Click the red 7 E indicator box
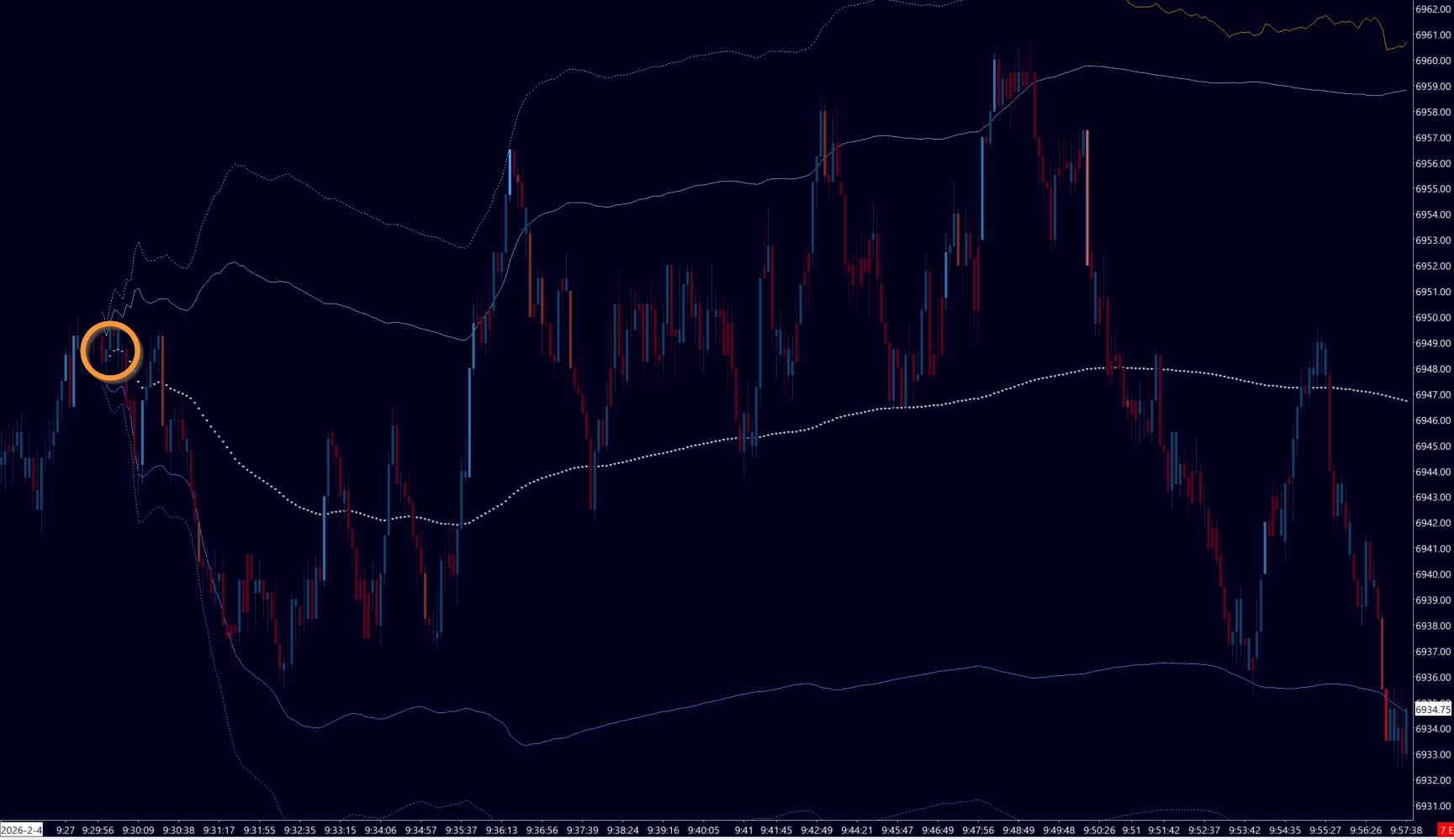Screen dimensions: 1454x840 1445,830
